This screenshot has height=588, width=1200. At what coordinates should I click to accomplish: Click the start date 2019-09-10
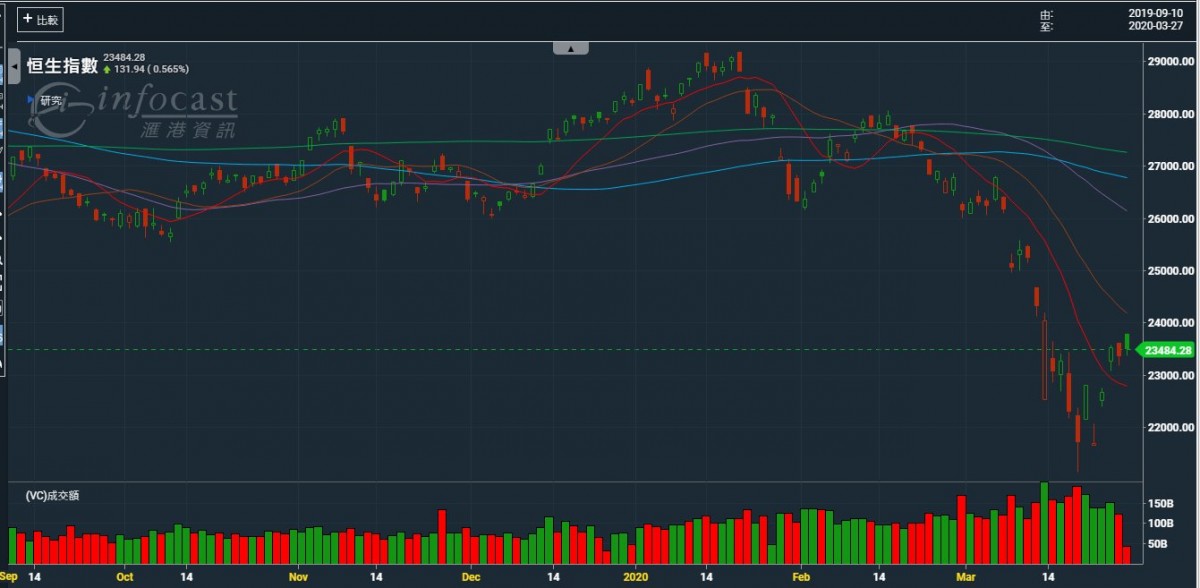(1153, 13)
